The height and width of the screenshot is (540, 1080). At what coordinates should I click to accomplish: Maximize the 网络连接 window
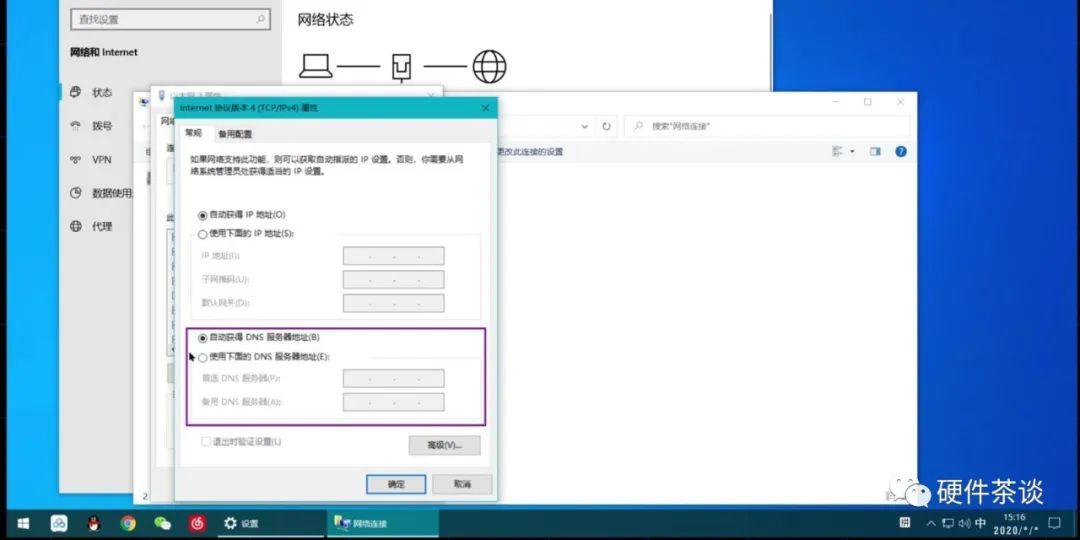(868, 102)
